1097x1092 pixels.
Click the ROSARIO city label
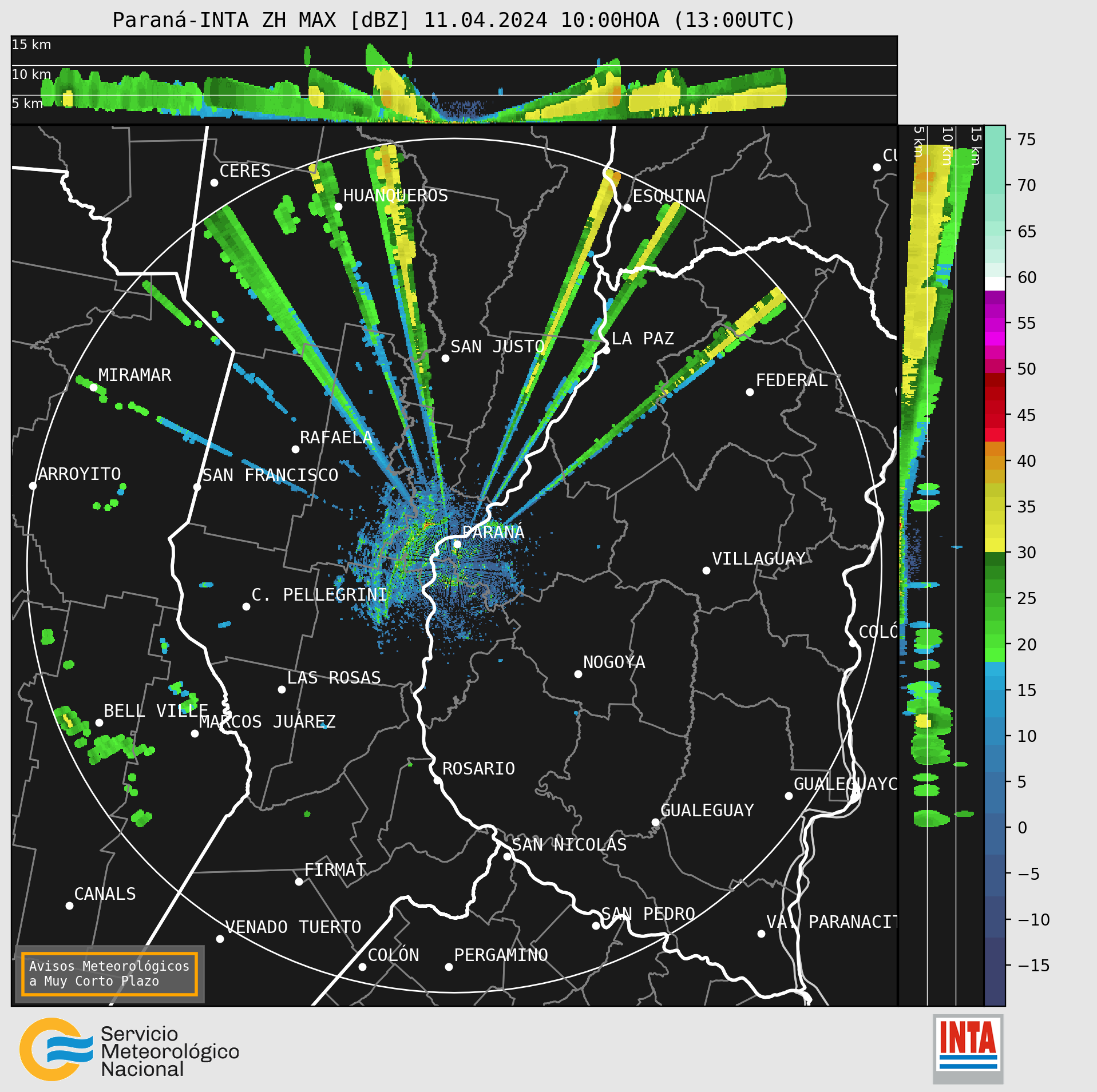(x=478, y=769)
